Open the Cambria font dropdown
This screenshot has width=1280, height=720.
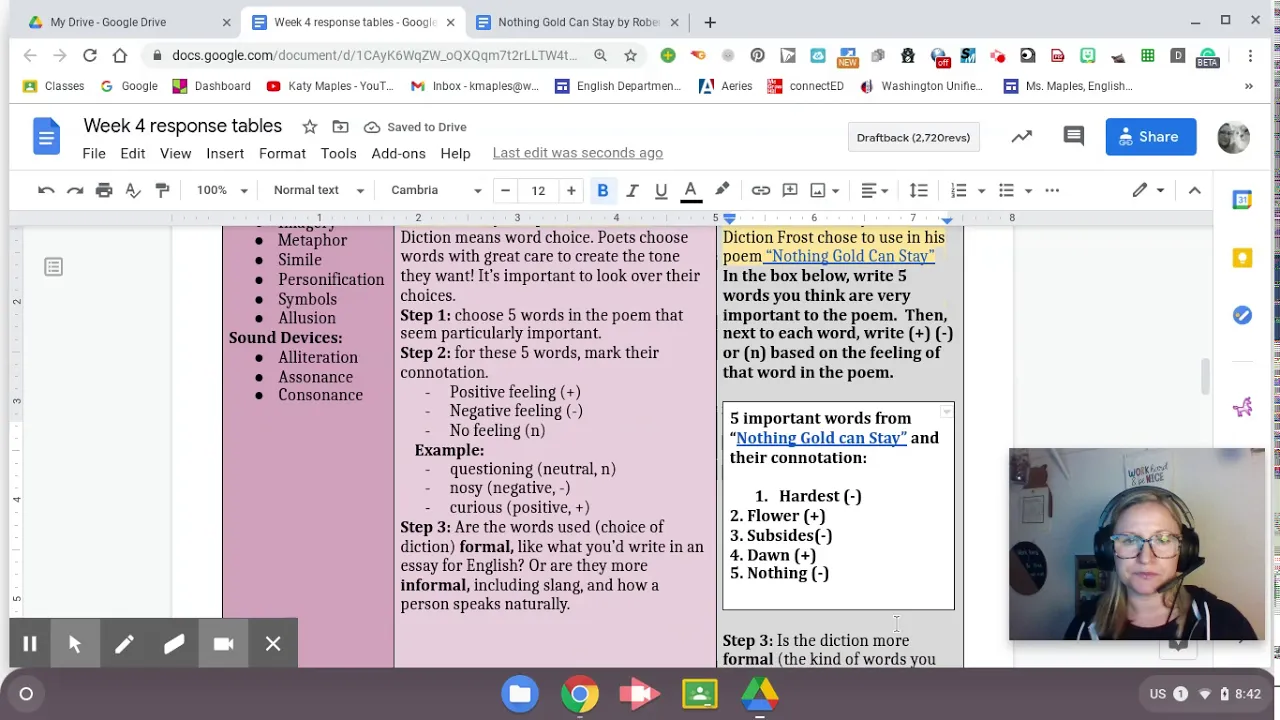tap(436, 190)
